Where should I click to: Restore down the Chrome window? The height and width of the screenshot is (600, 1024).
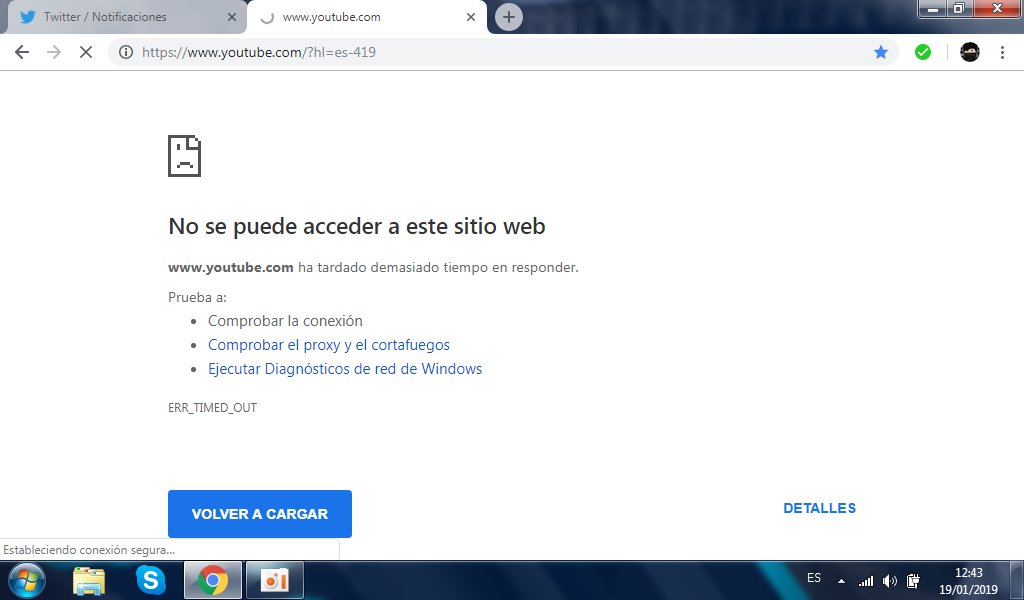pyautogui.click(x=959, y=8)
